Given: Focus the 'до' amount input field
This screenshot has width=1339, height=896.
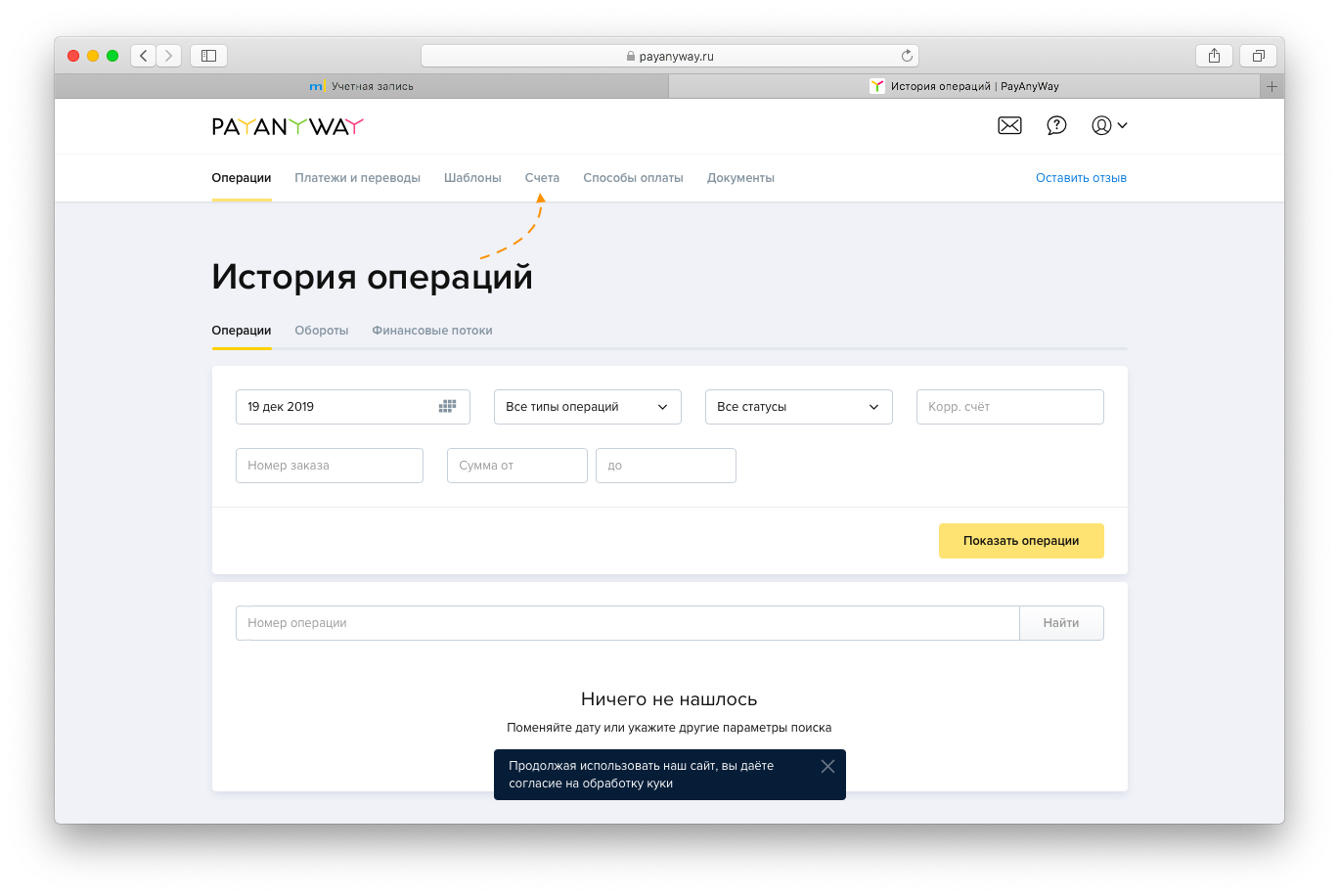Looking at the screenshot, I should (665, 466).
